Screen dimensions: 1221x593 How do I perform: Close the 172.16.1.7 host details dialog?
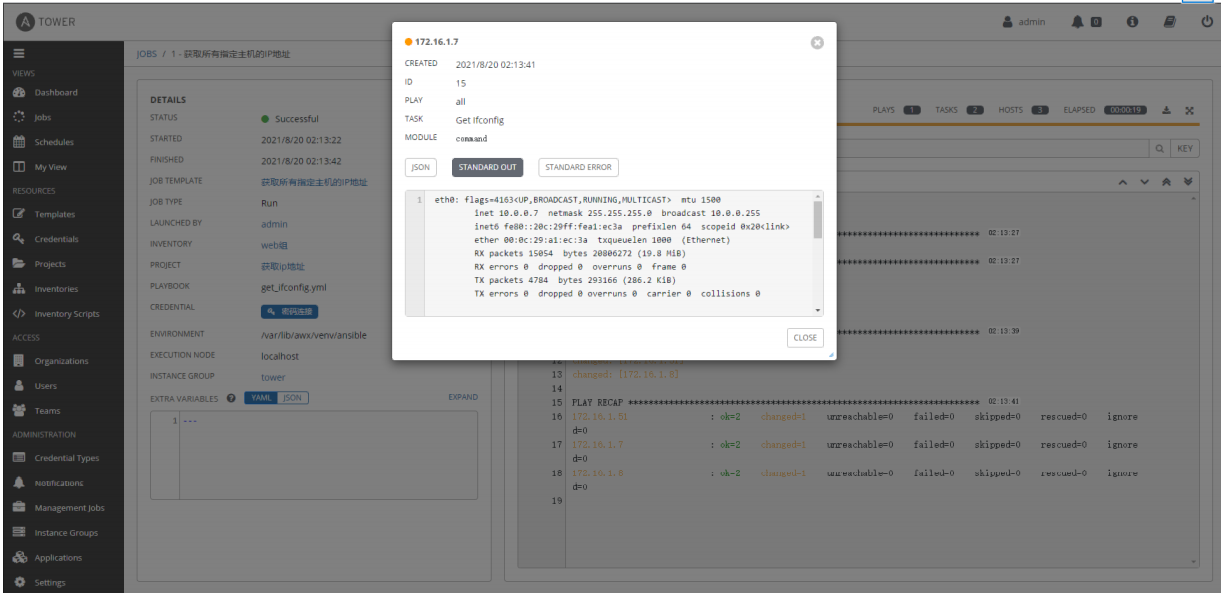(818, 42)
